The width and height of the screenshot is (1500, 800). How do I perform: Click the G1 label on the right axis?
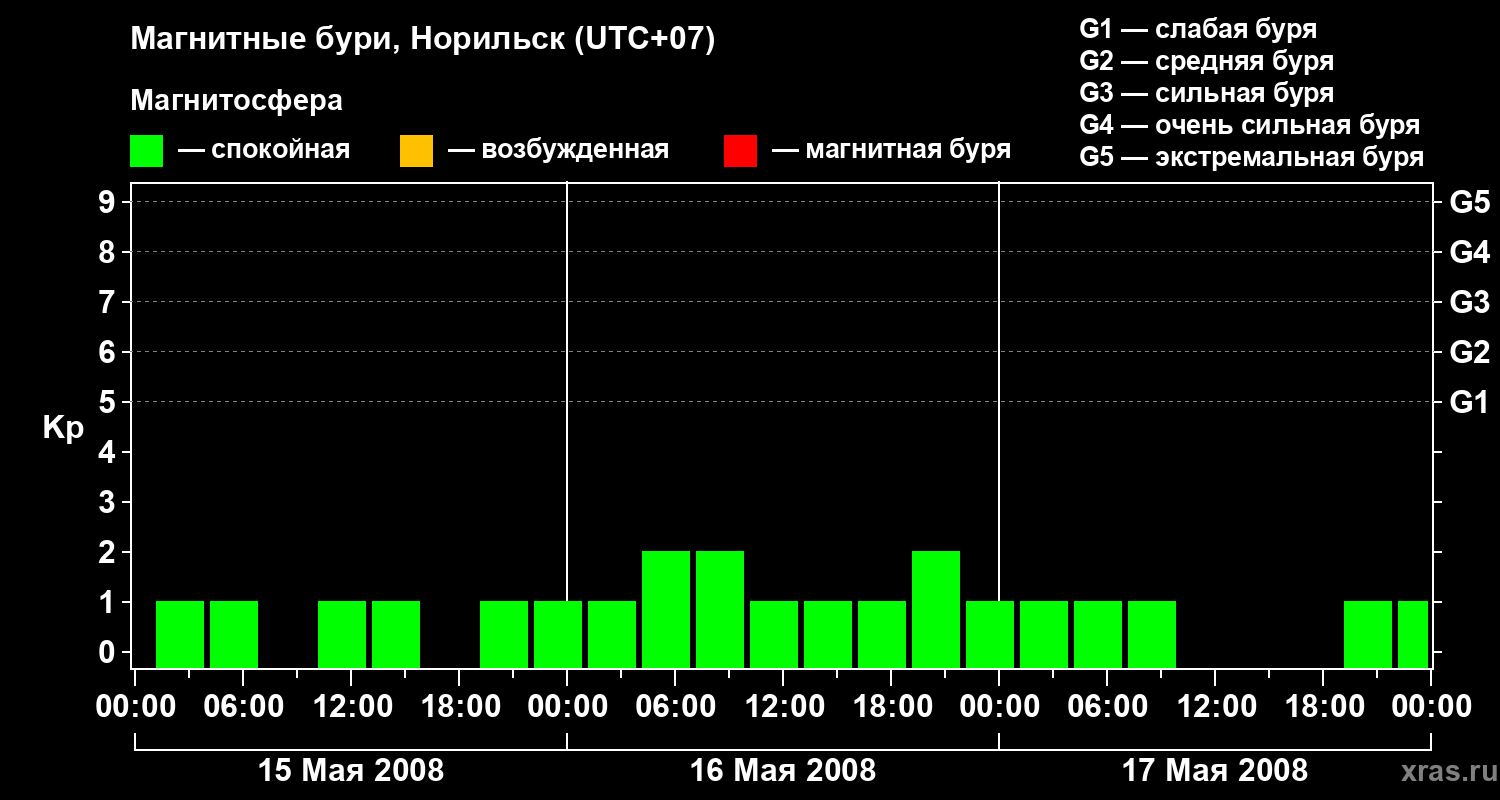coord(1469,402)
